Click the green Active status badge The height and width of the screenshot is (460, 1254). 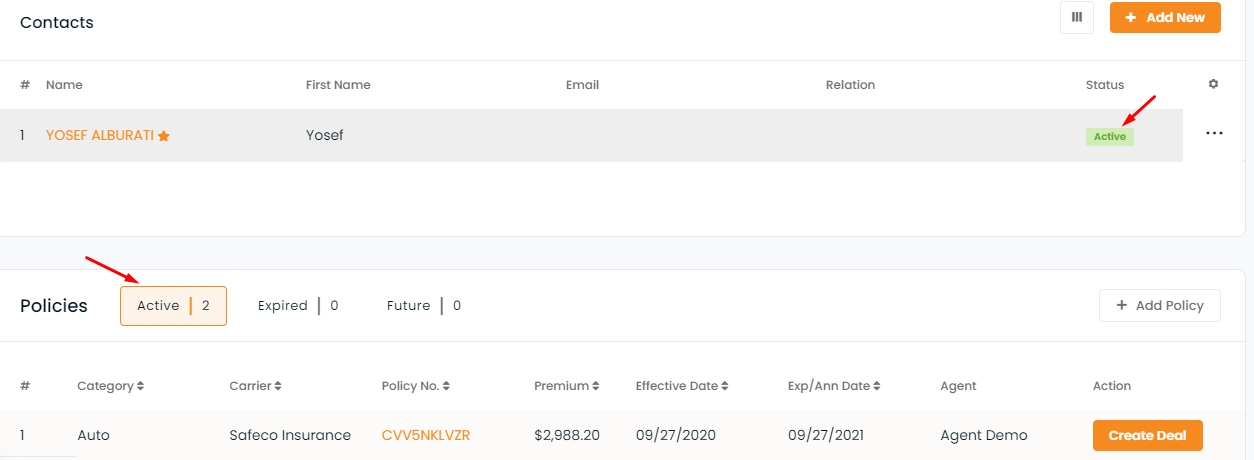(x=1110, y=136)
